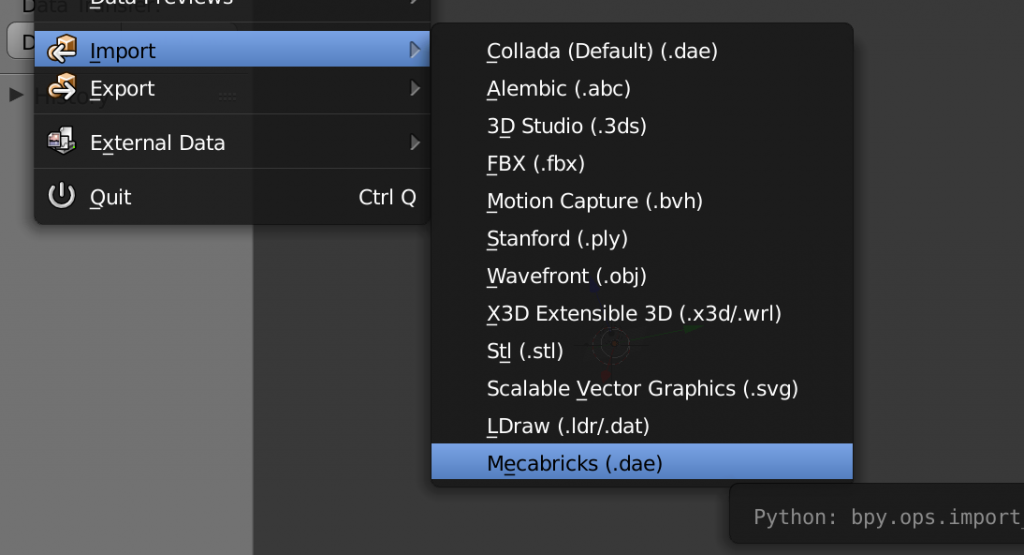Select Mecabricks (.dae) importer
The image size is (1024, 555).
pyautogui.click(x=574, y=464)
